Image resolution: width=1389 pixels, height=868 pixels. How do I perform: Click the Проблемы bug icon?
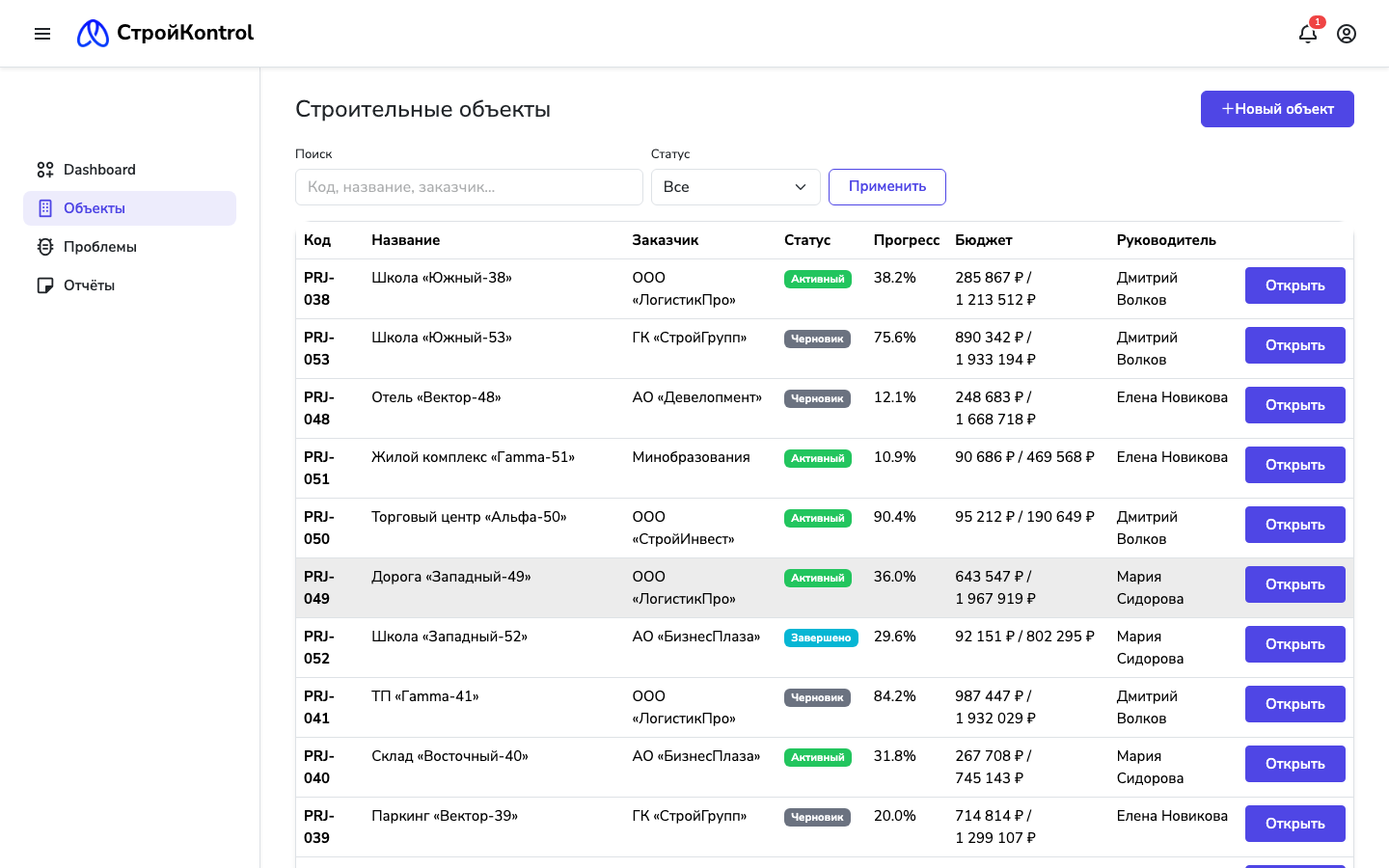coord(45,247)
